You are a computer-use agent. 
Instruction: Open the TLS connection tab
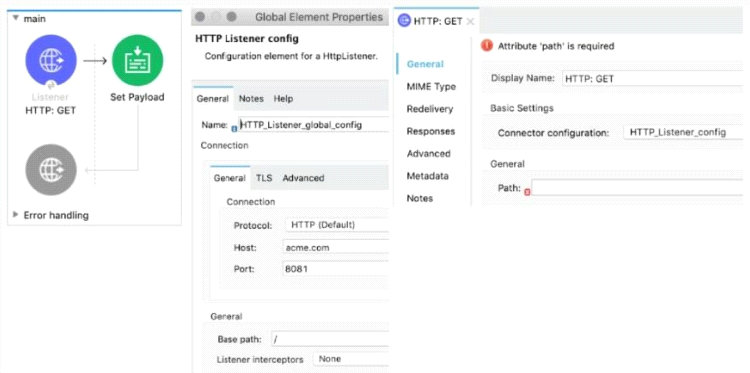click(x=264, y=178)
